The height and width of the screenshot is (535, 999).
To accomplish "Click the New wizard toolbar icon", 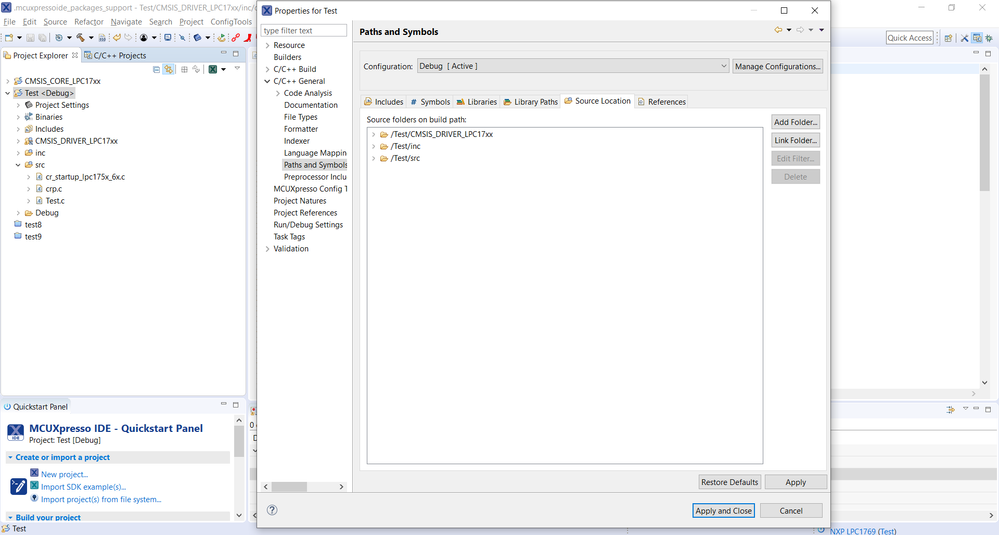I will [x=9, y=38].
